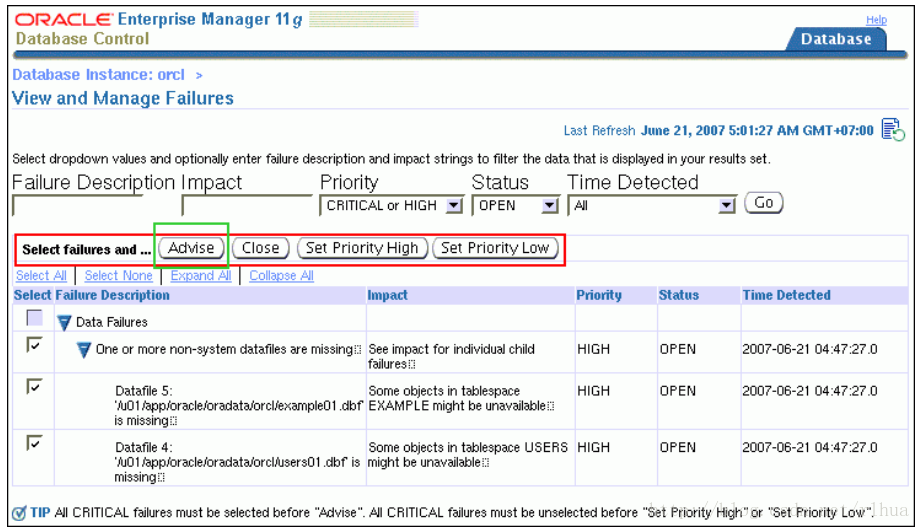Collapse the Data Failures tree node
This screenshot has height=530, width=920.
tap(64, 322)
